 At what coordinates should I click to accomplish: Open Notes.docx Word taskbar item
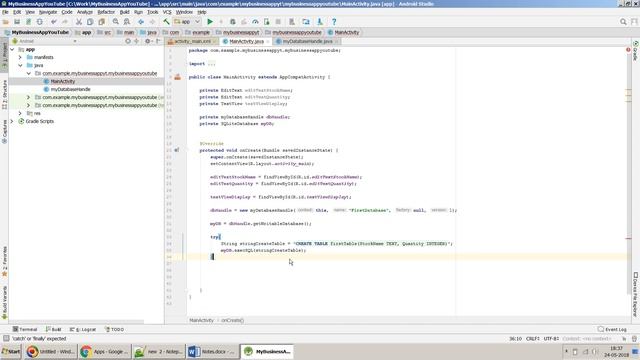coord(212,351)
